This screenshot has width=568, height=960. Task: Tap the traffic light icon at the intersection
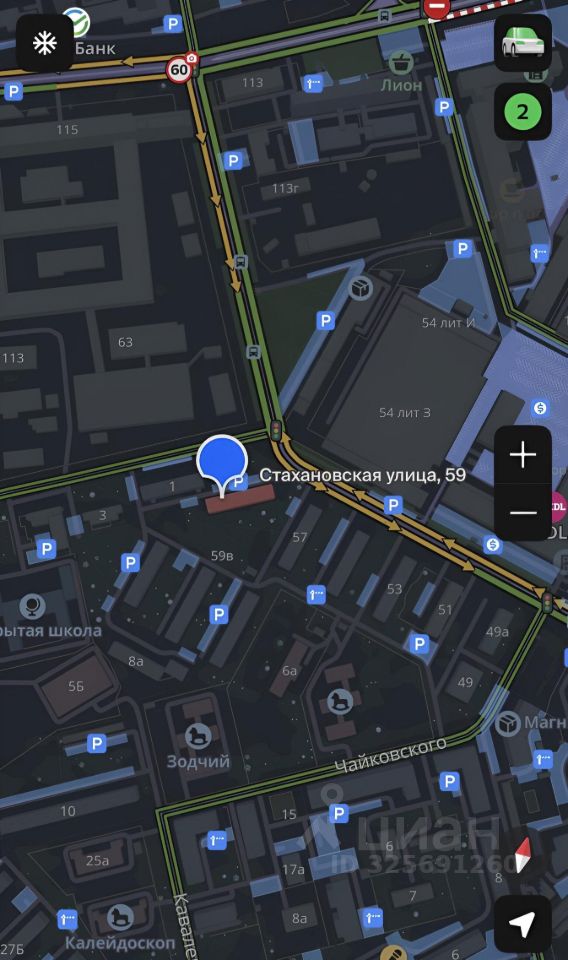pyautogui.click(x=276, y=429)
